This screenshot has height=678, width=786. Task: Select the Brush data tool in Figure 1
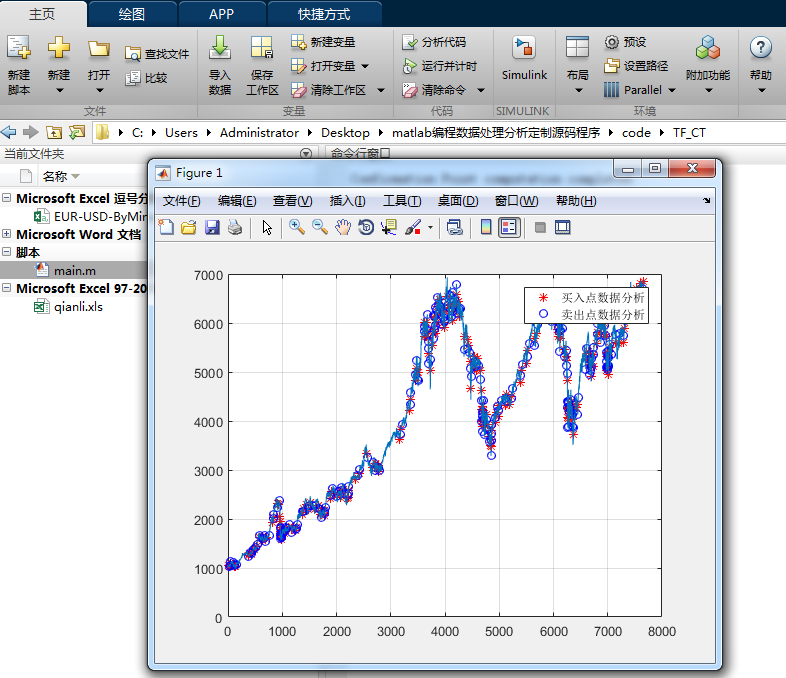413,228
